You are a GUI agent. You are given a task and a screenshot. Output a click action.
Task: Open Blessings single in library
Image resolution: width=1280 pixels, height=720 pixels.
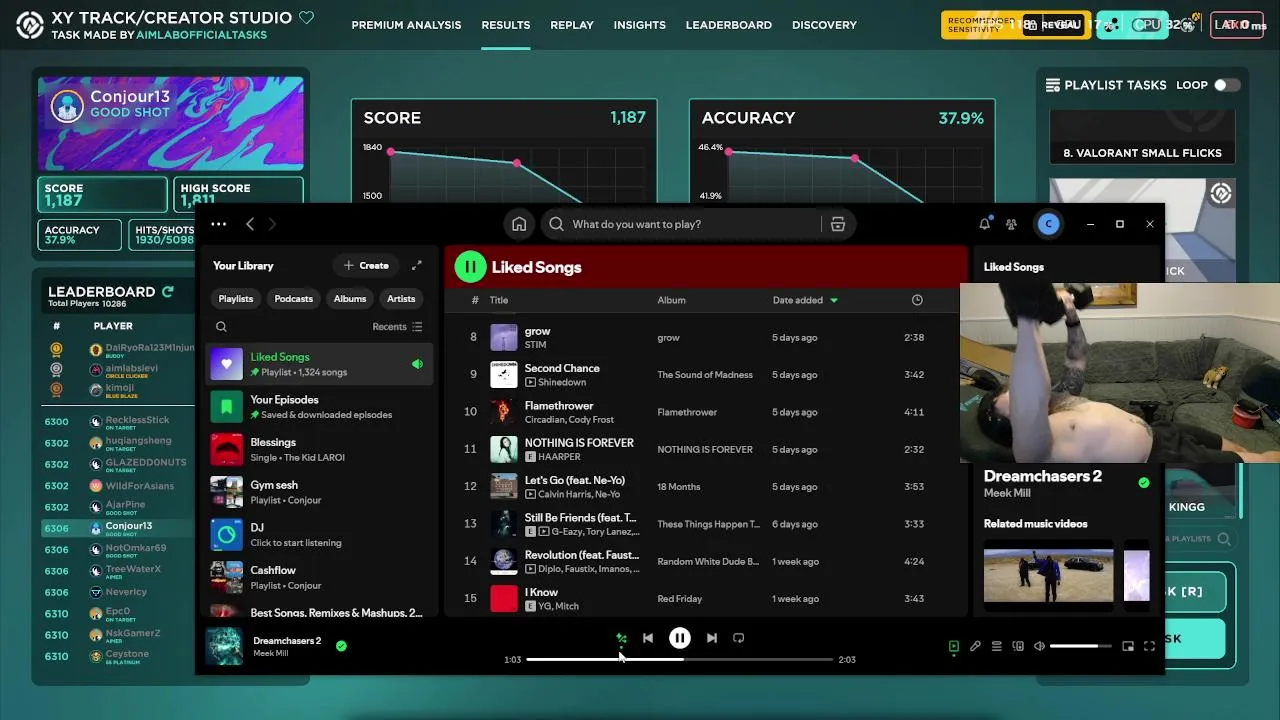(x=321, y=449)
